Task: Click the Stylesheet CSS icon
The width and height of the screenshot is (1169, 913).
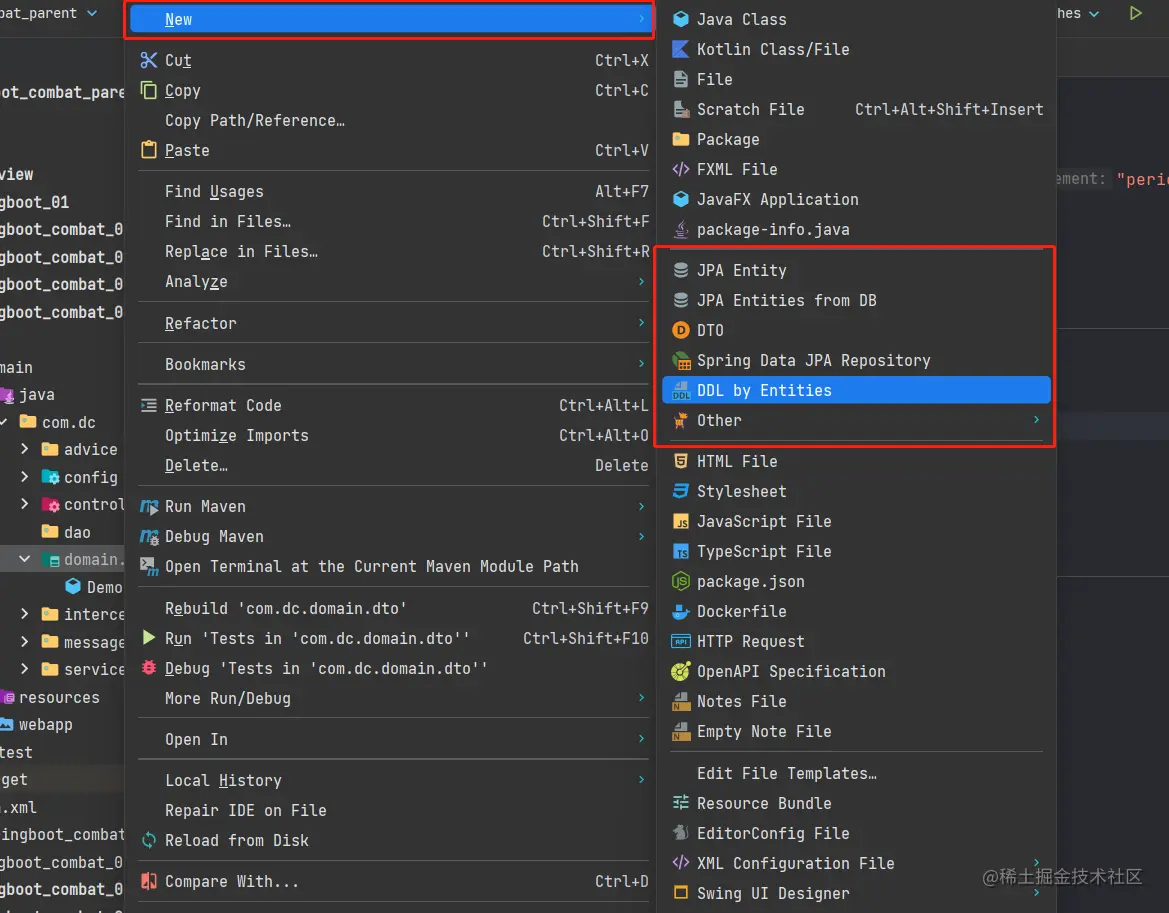Action: click(x=681, y=491)
